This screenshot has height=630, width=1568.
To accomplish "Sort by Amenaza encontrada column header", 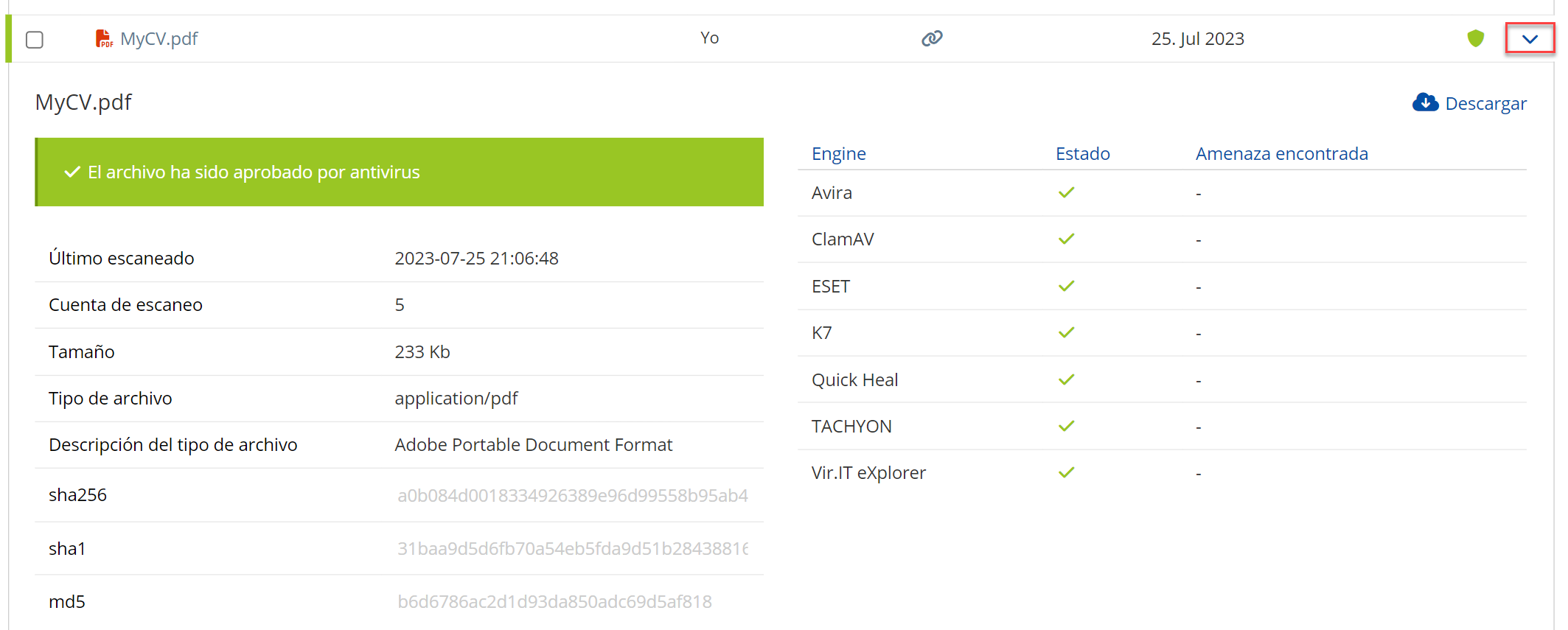I will coord(1281,153).
